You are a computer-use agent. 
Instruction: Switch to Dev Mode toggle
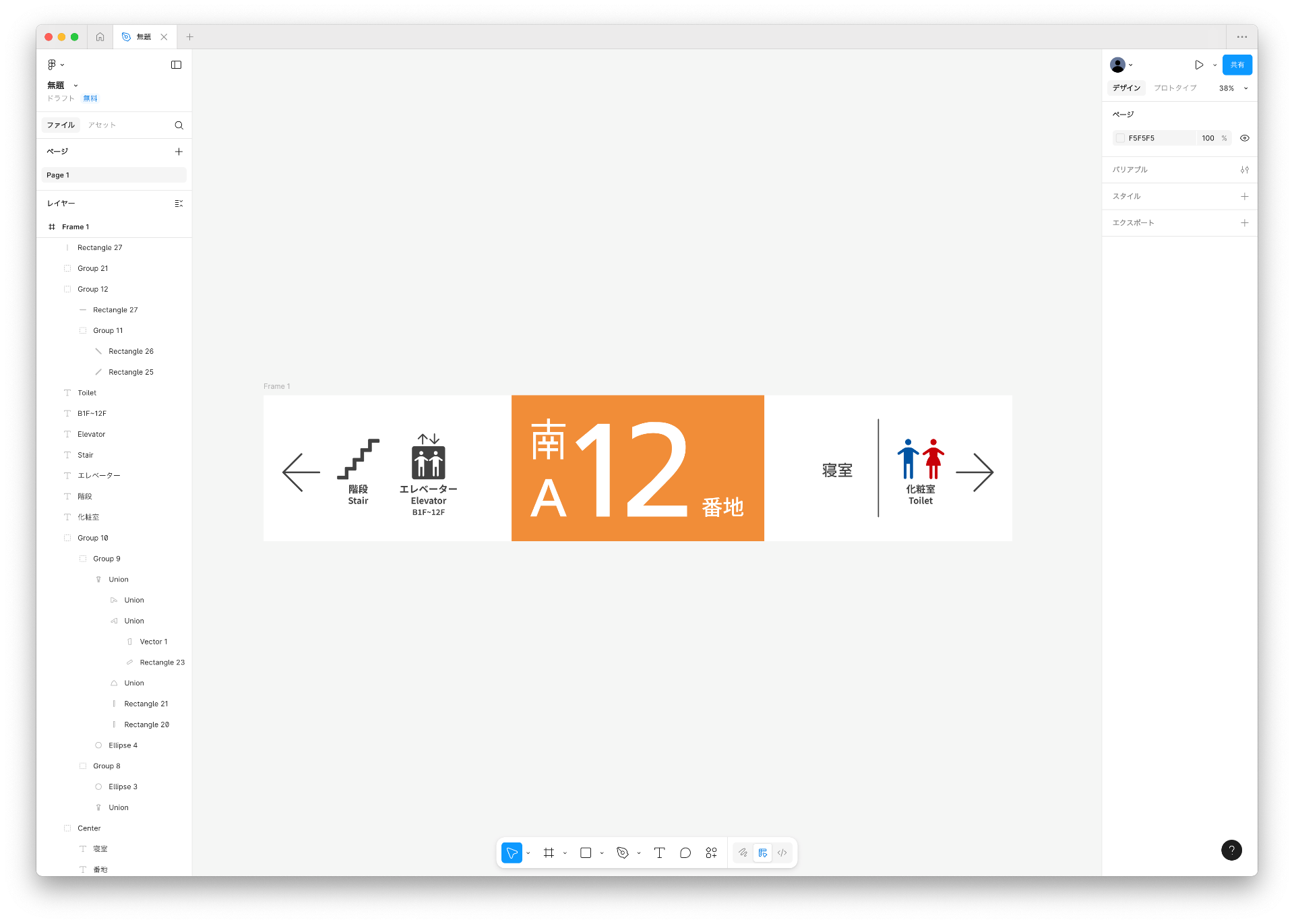pyautogui.click(x=782, y=853)
